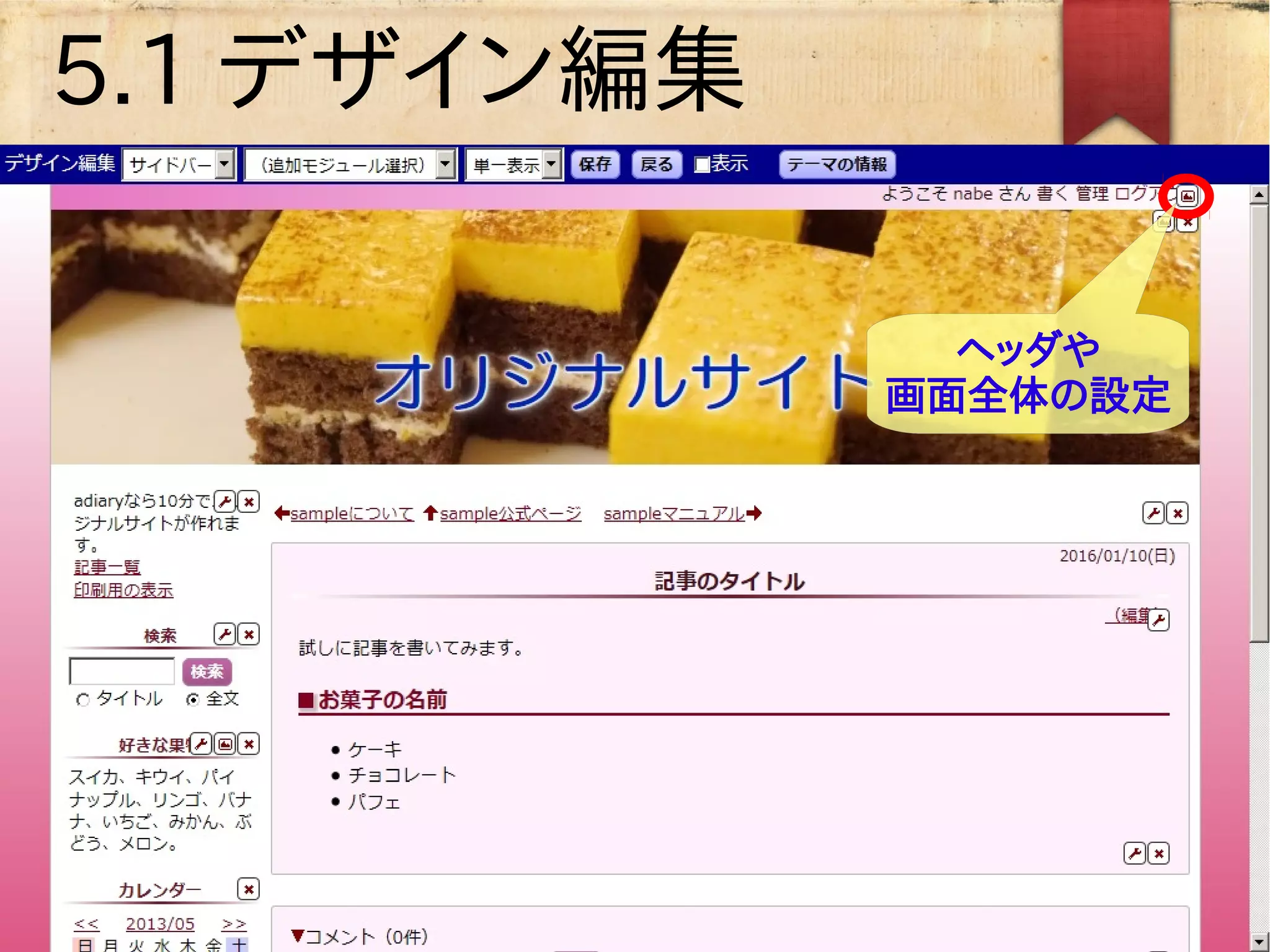Open settings wrench for adiary description module
Viewport: 1270px width, 952px height.
[x=224, y=501]
